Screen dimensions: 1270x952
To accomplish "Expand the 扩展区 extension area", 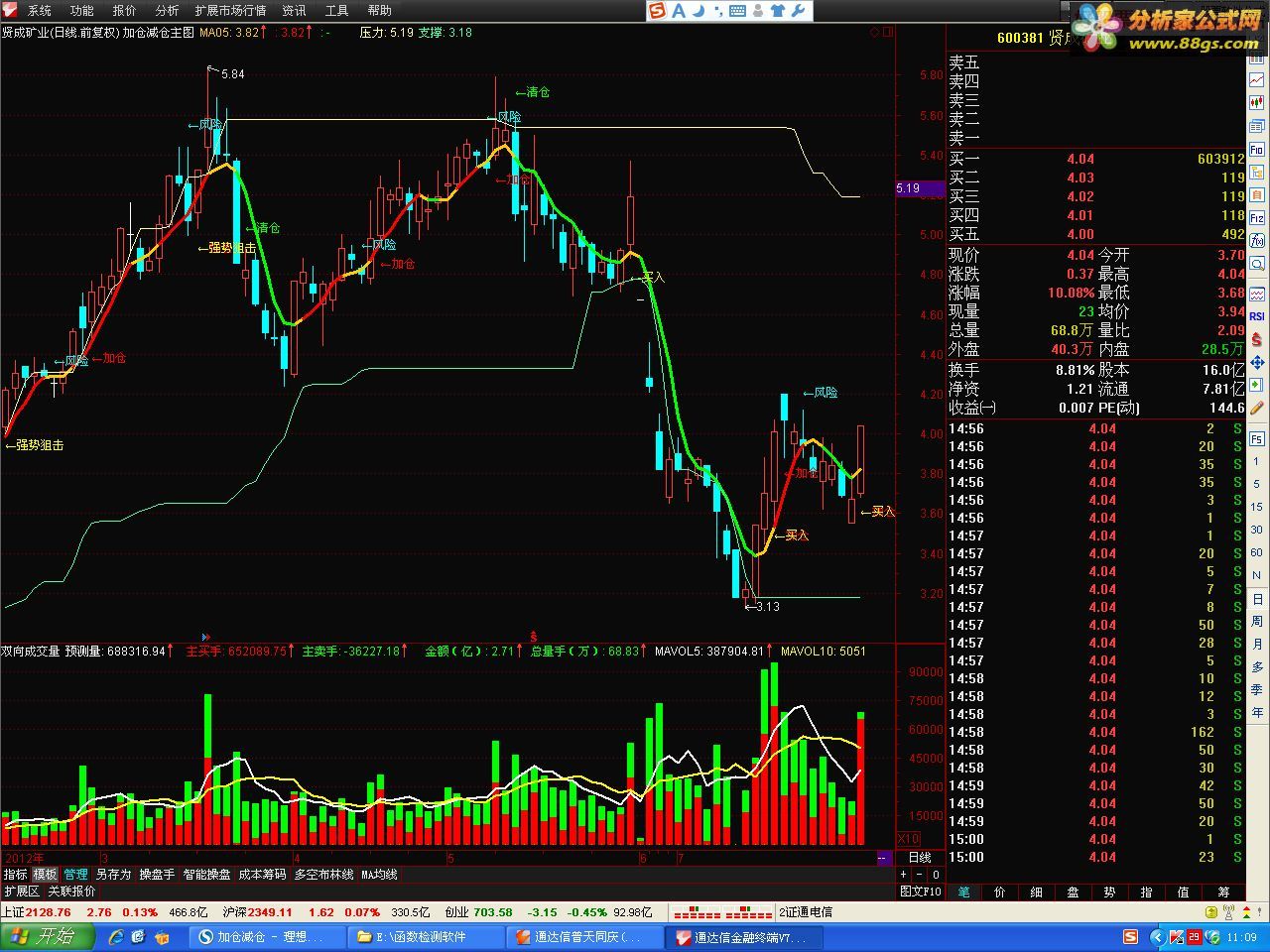I will click(21, 892).
